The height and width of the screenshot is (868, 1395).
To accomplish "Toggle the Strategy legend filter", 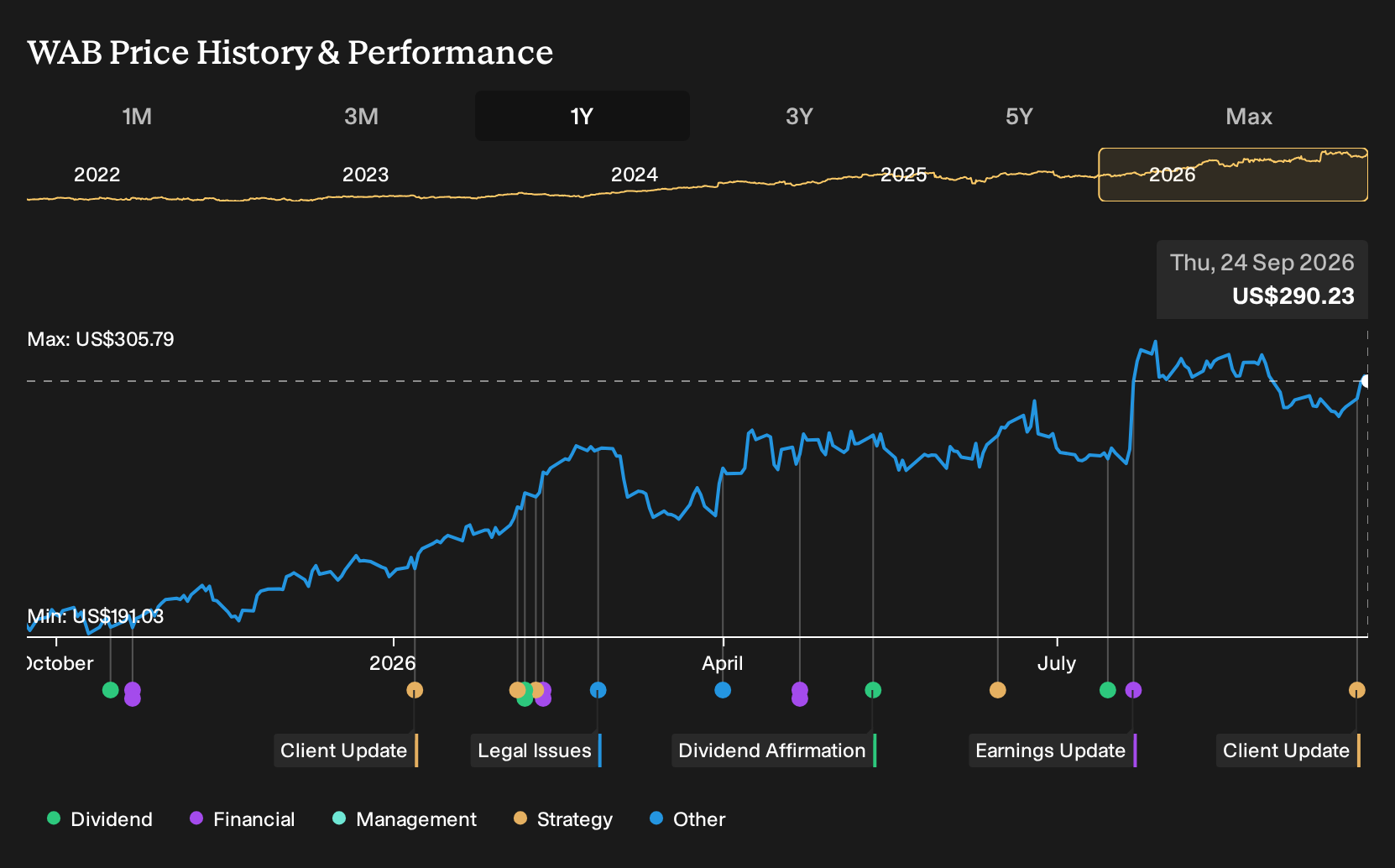I will (x=563, y=818).
